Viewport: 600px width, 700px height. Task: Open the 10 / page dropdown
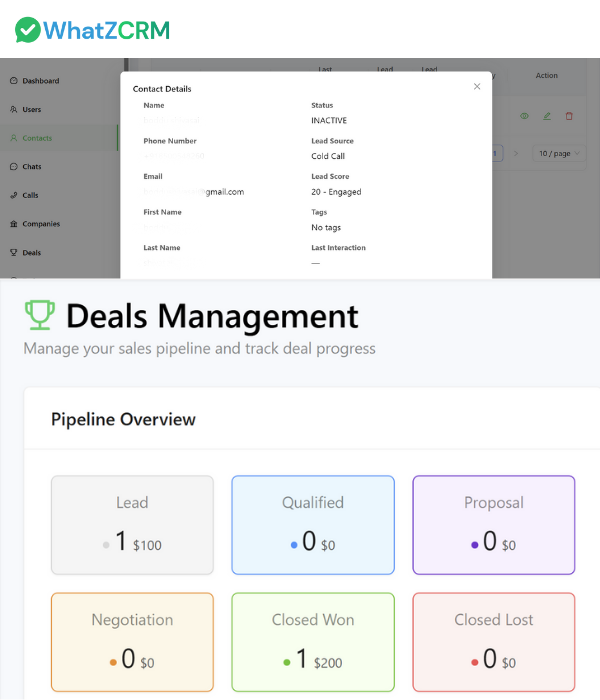(x=558, y=153)
